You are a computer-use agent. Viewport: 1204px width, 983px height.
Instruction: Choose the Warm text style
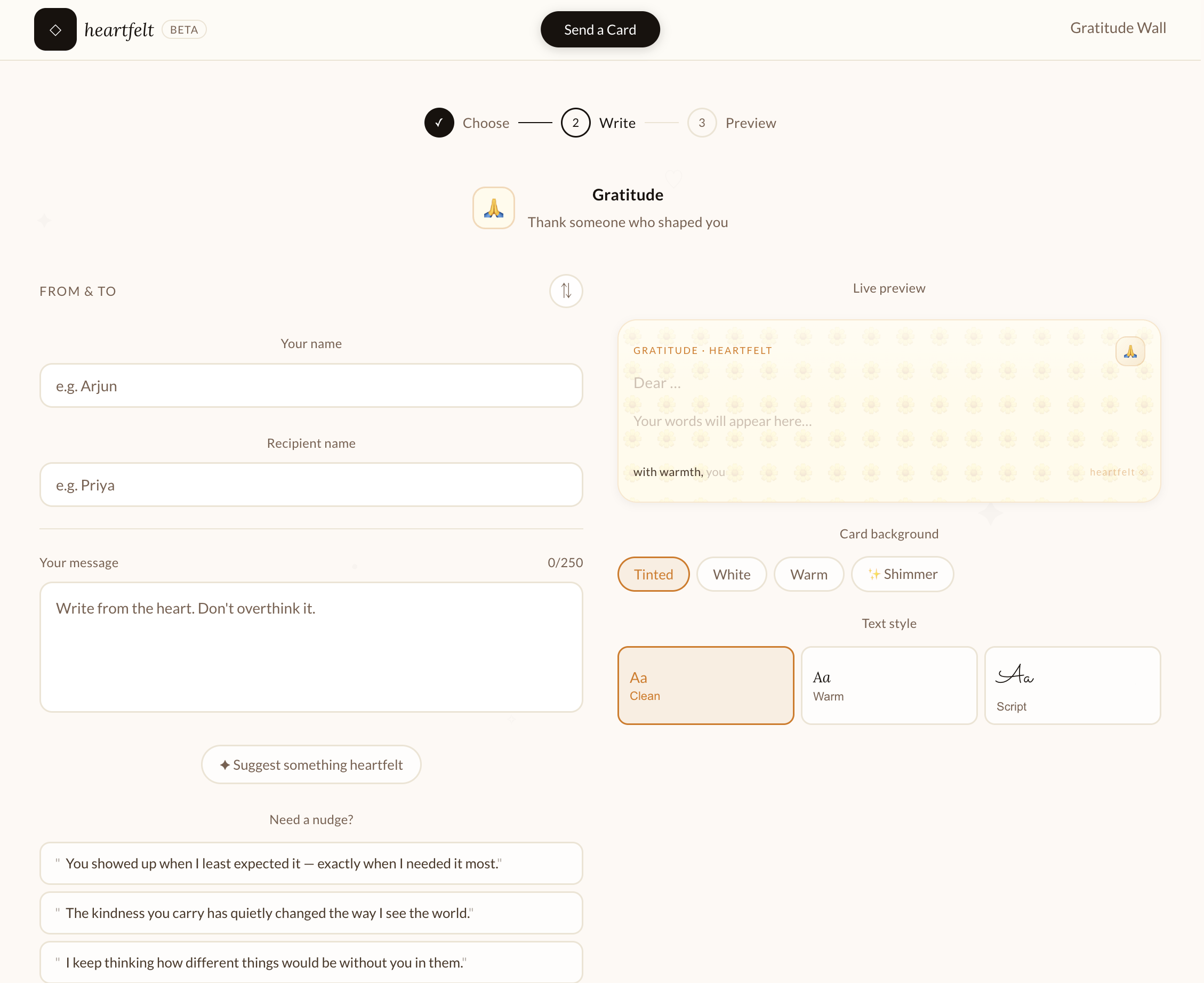pyautogui.click(x=889, y=685)
